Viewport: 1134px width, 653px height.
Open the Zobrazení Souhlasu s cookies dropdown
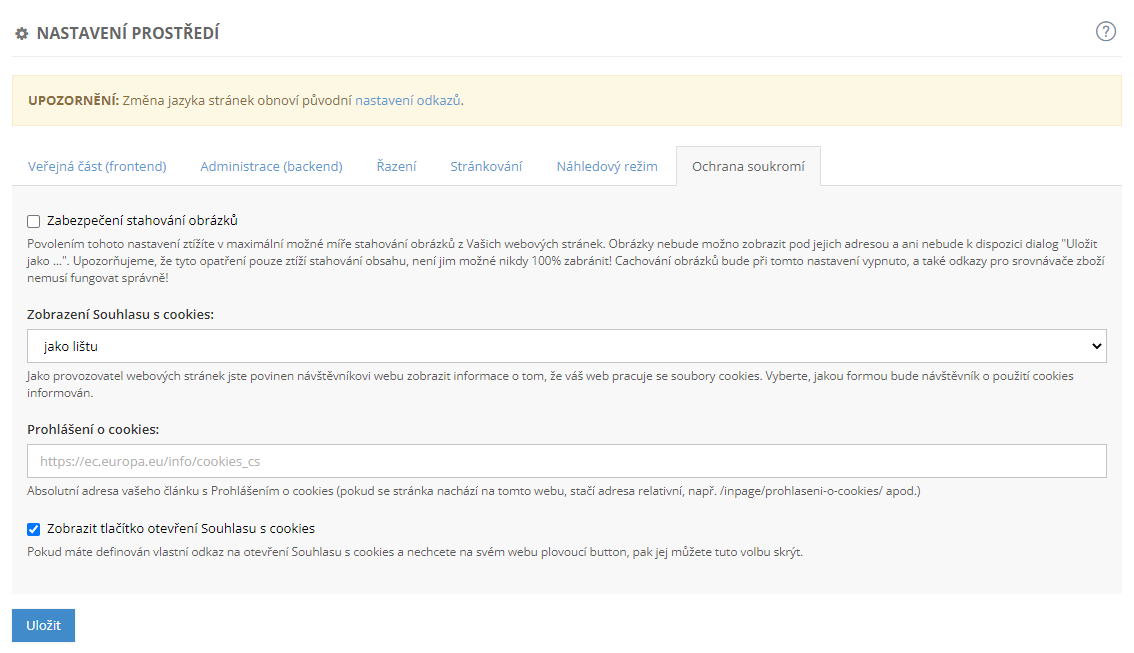[x=567, y=347]
